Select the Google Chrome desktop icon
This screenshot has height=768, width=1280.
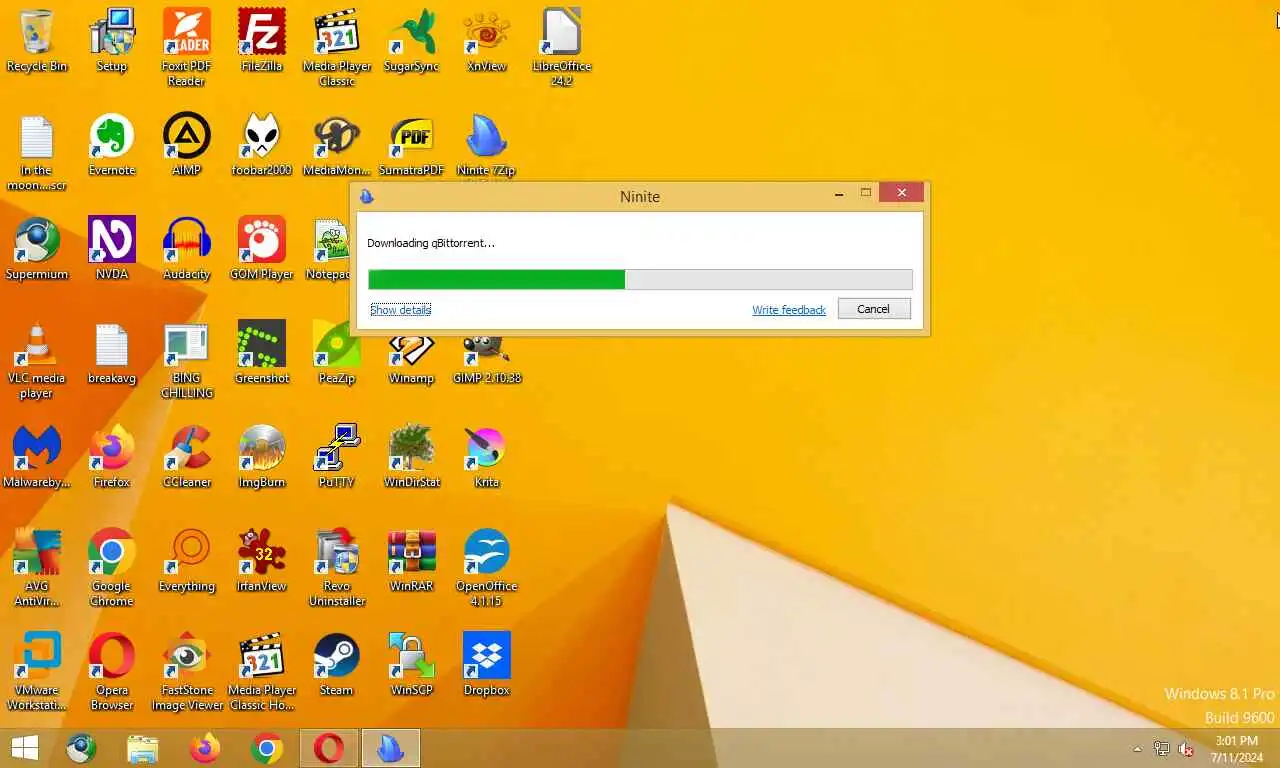(x=112, y=568)
